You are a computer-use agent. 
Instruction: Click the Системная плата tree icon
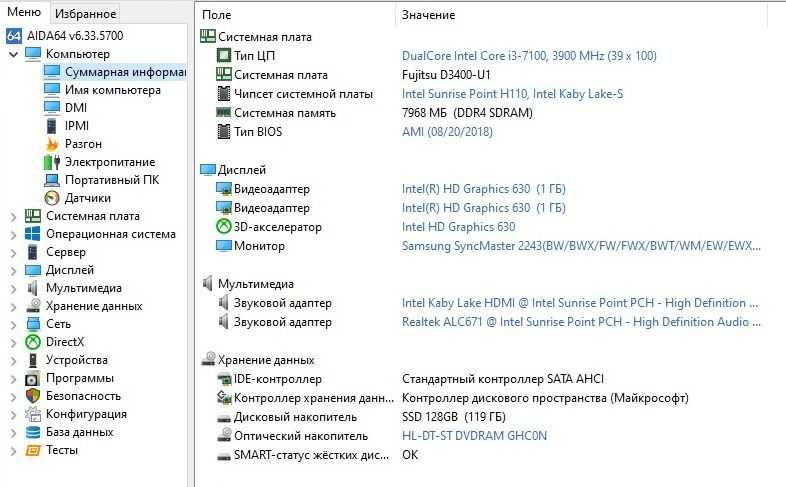pyautogui.click(x=33, y=216)
